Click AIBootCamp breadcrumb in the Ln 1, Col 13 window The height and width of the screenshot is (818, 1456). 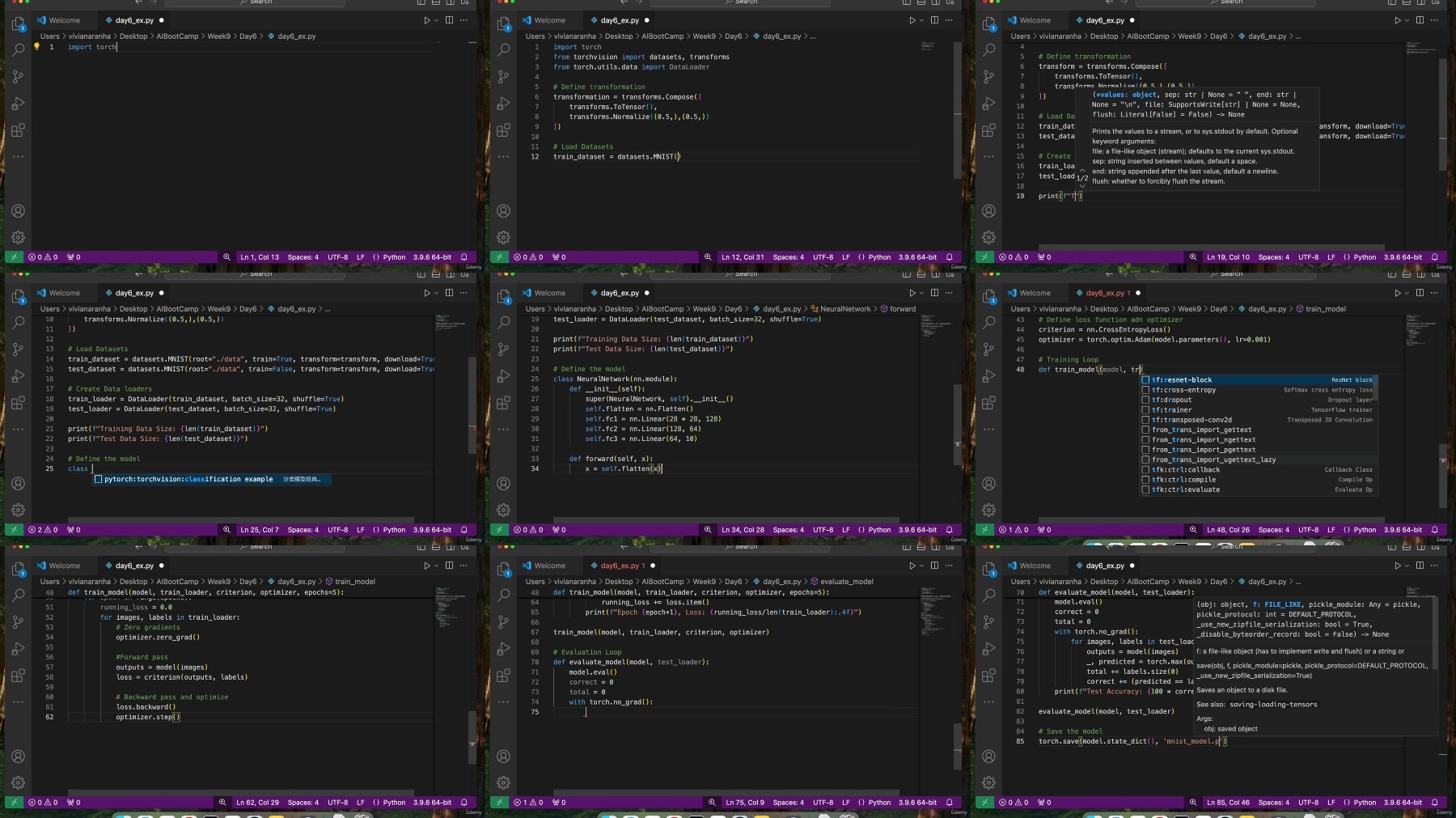(x=177, y=36)
